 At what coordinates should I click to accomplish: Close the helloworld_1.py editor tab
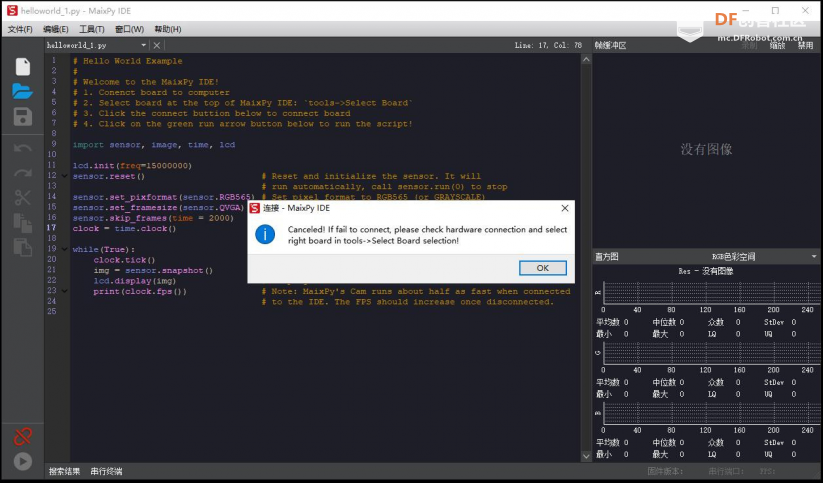click(x=156, y=46)
